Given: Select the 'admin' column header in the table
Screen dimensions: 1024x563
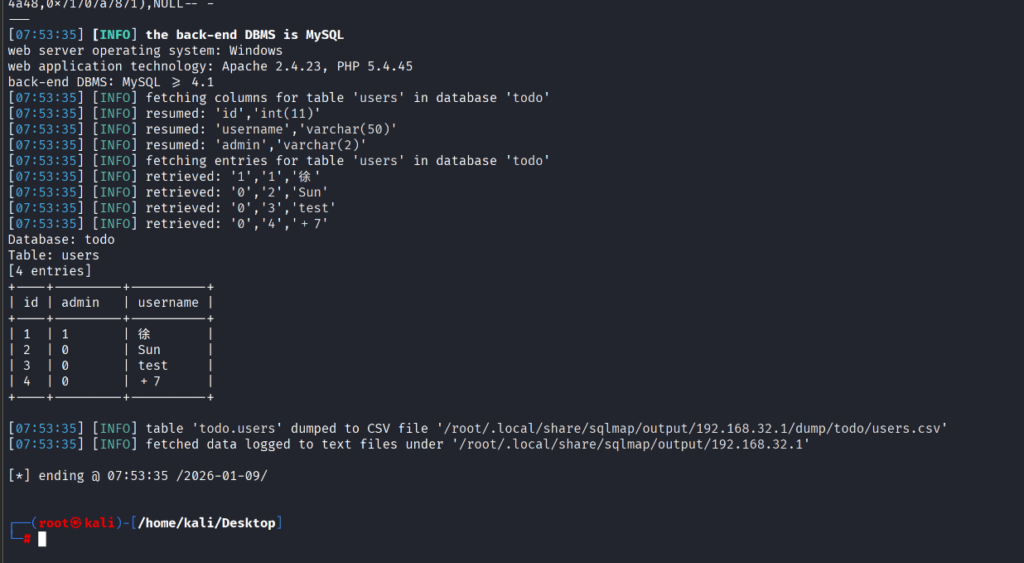Looking at the screenshot, I should [x=80, y=302].
